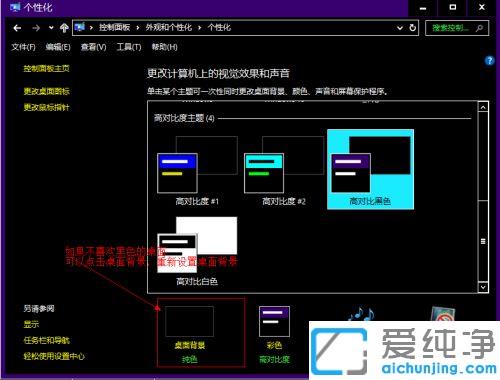Open the 彩色 高对比度 color icon
The height and width of the screenshot is (380, 500).
pos(274,322)
